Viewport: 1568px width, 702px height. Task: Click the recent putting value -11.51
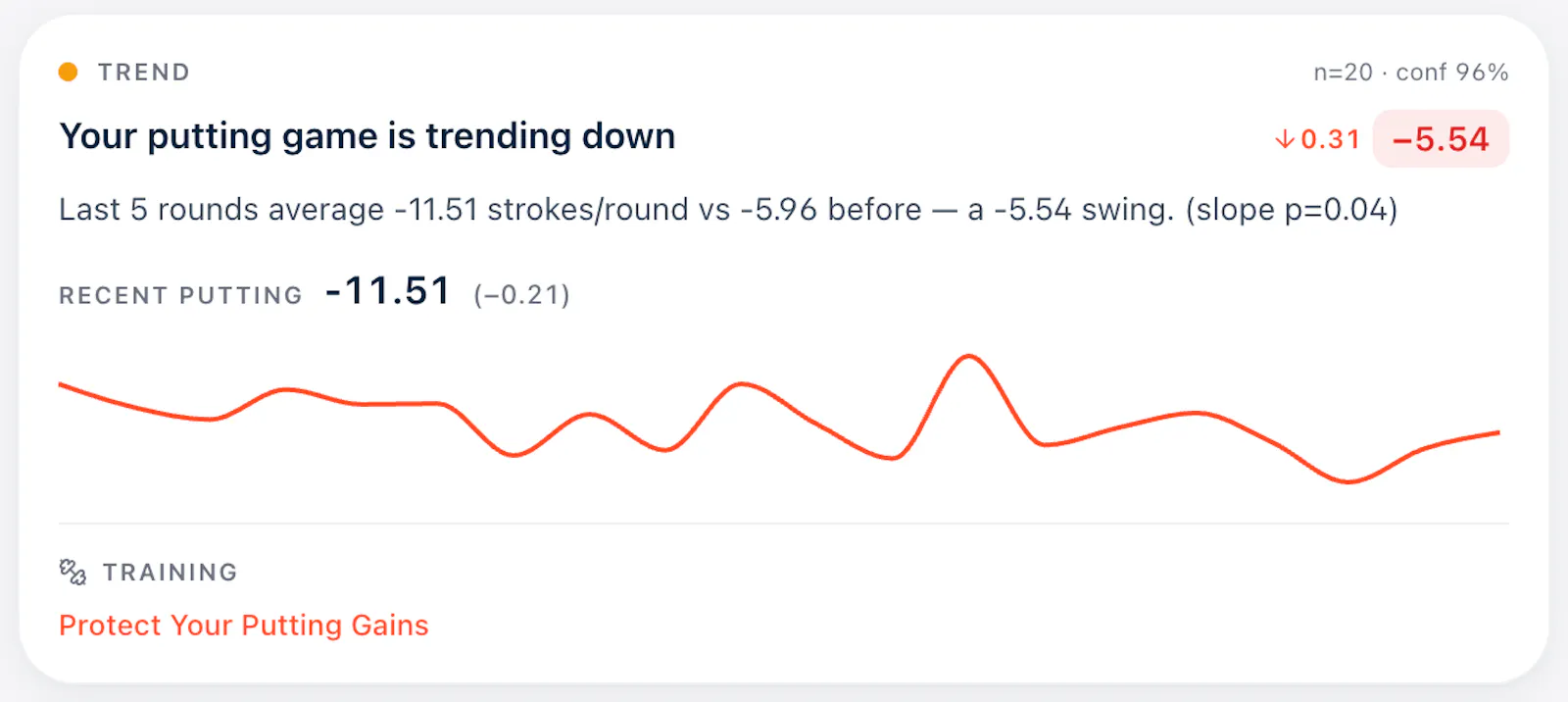pyautogui.click(x=388, y=291)
